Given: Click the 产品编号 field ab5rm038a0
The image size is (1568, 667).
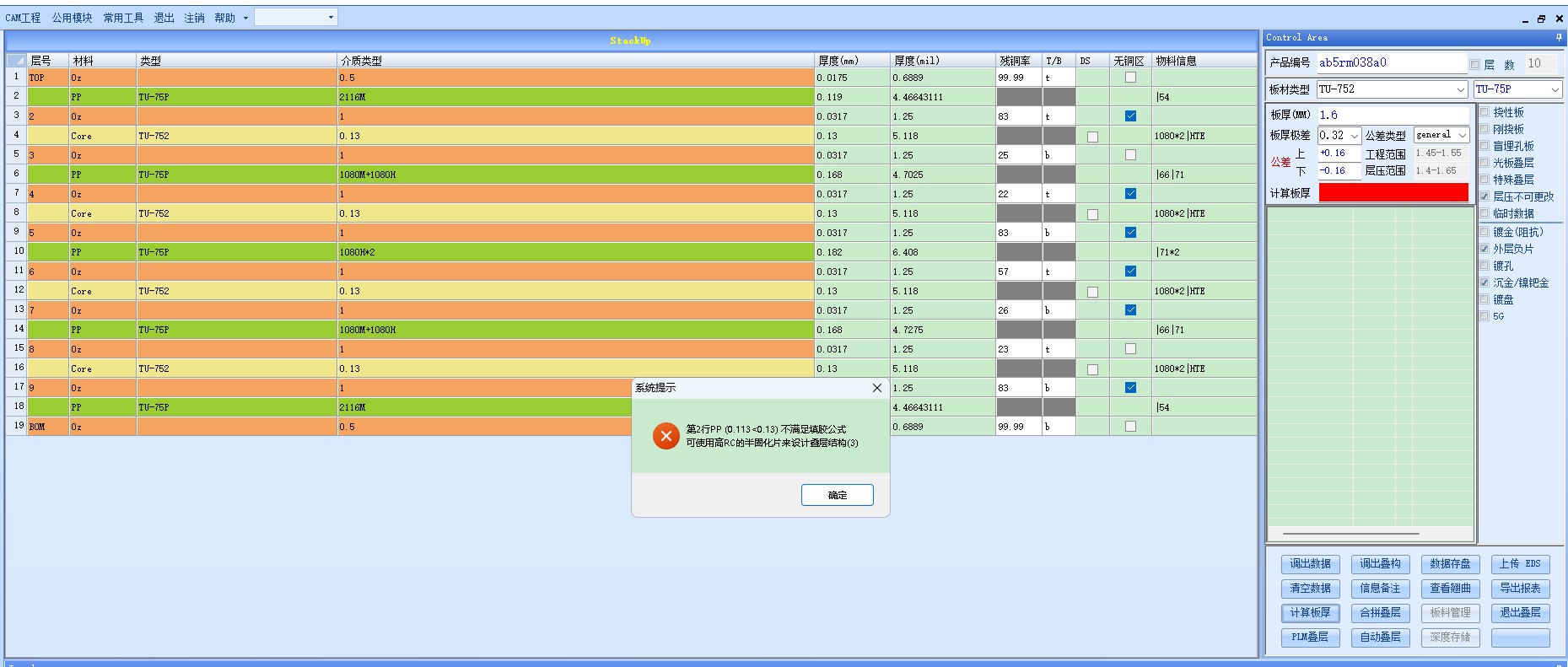Looking at the screenshot, I should (1392, 63).
